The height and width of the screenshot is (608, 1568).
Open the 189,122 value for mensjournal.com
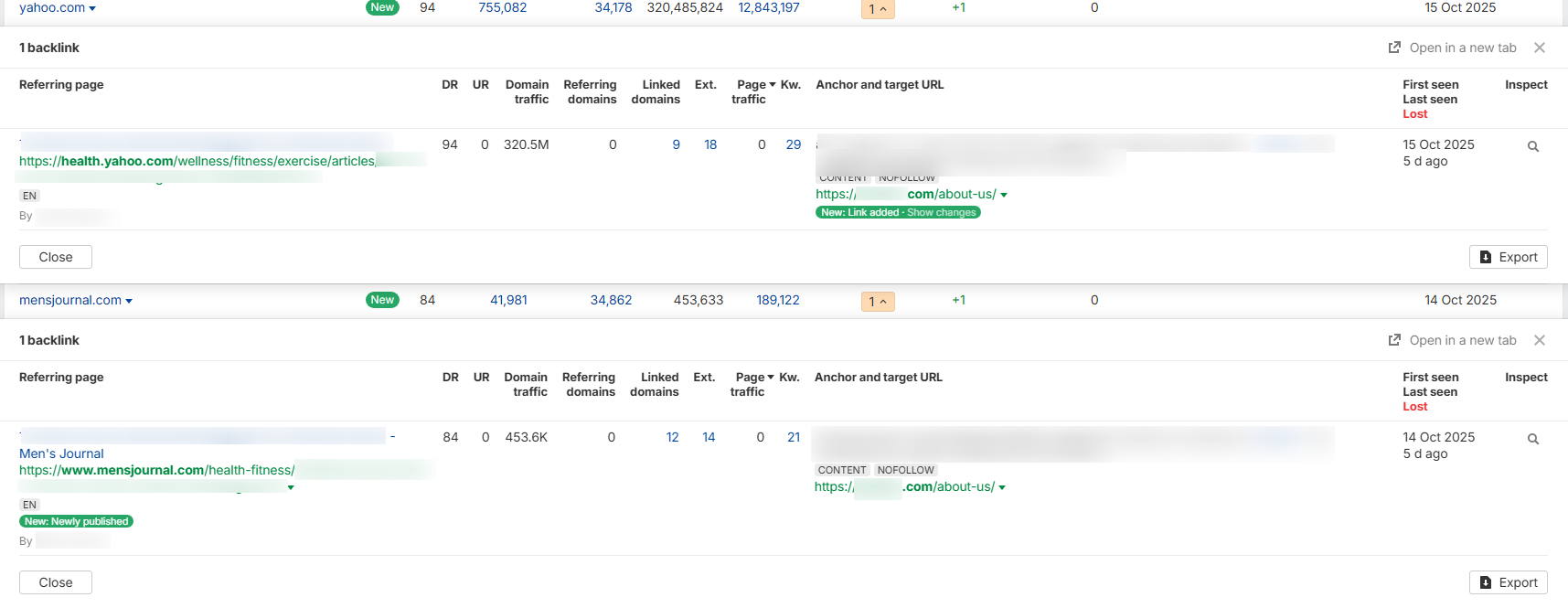pos(778,300)
